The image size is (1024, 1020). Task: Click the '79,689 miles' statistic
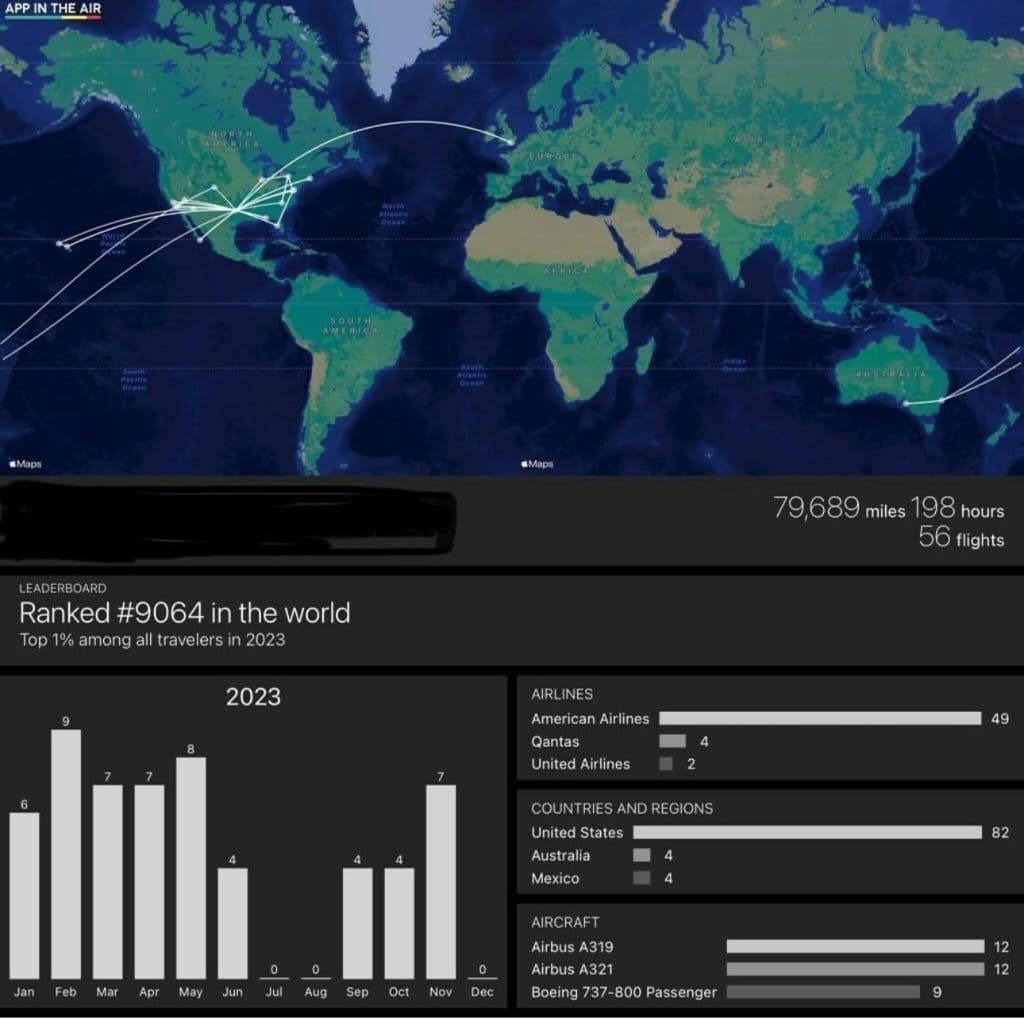(839, 508)
